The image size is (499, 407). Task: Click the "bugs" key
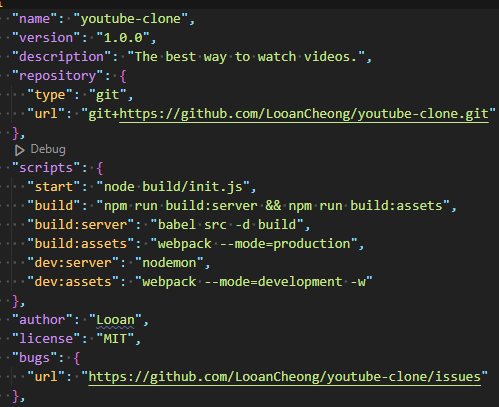[35, 358]
